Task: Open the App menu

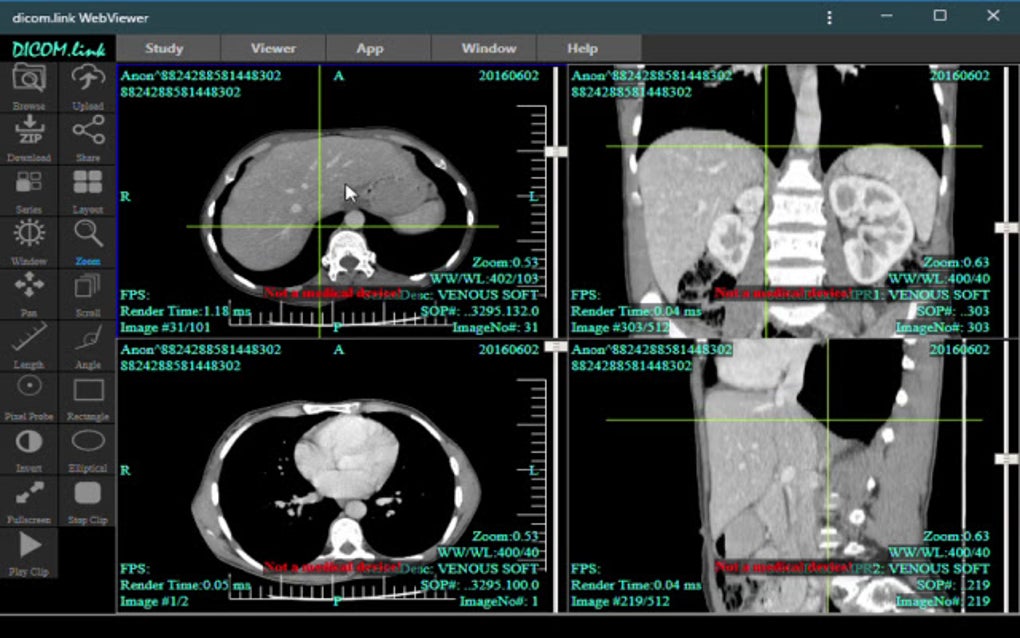Action: point(369,47)
